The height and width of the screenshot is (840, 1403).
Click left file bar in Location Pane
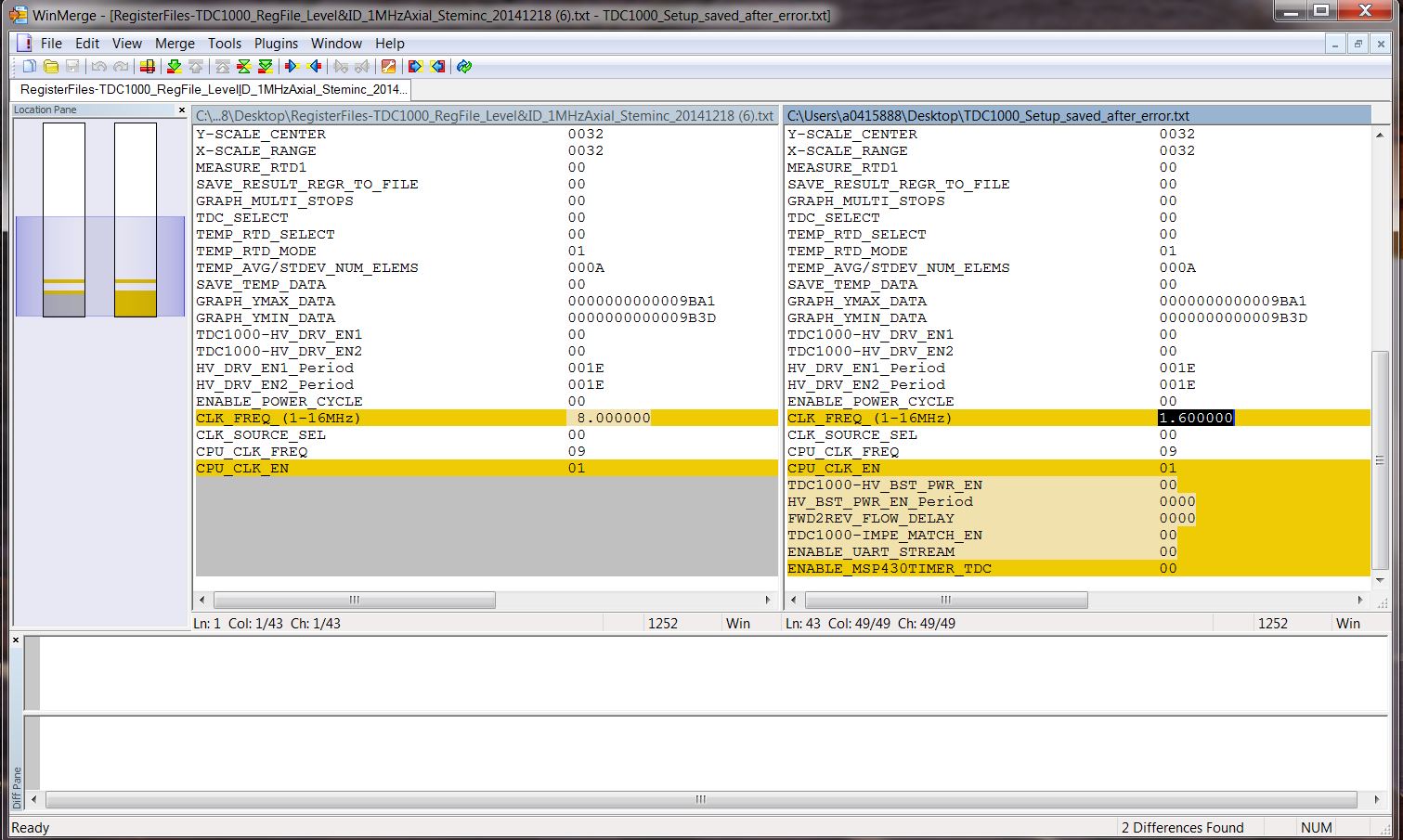click(64, 219)
